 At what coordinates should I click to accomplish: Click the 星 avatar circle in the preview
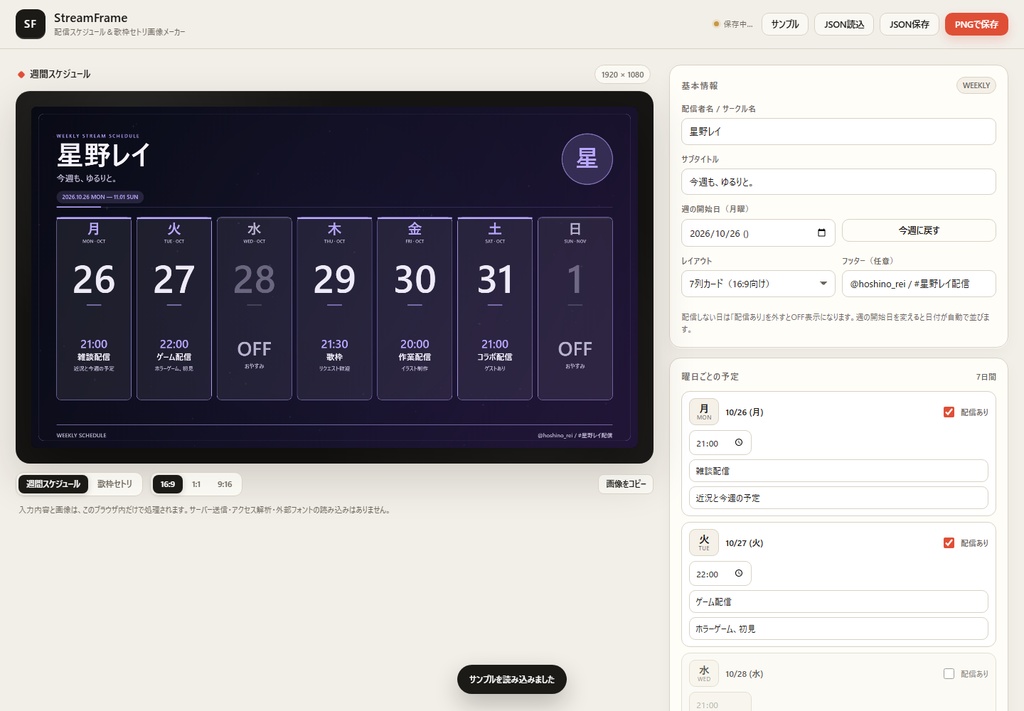click(x=587, y=159)
